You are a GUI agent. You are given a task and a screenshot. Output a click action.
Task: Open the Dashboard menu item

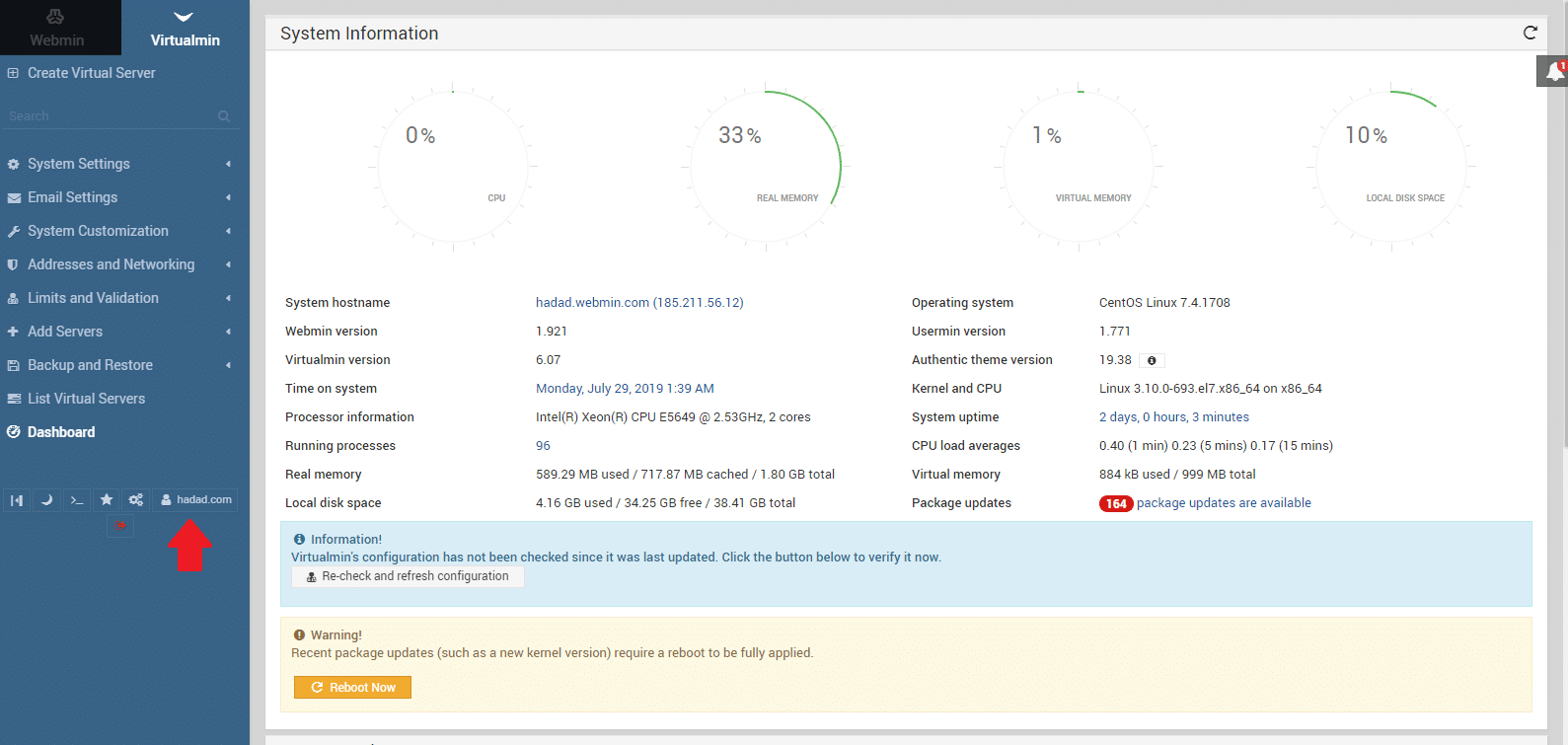(61, 432)
